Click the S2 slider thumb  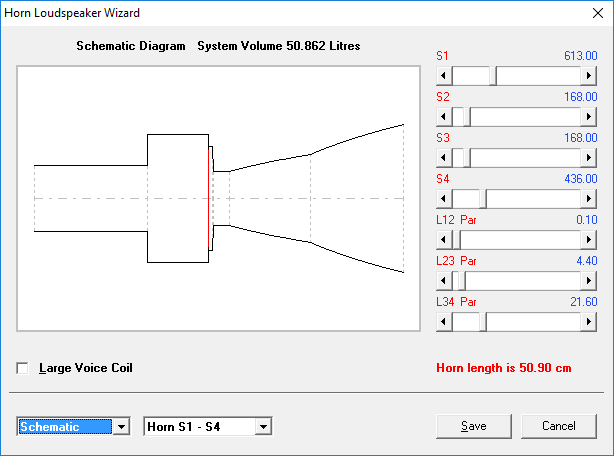point(467,117)
